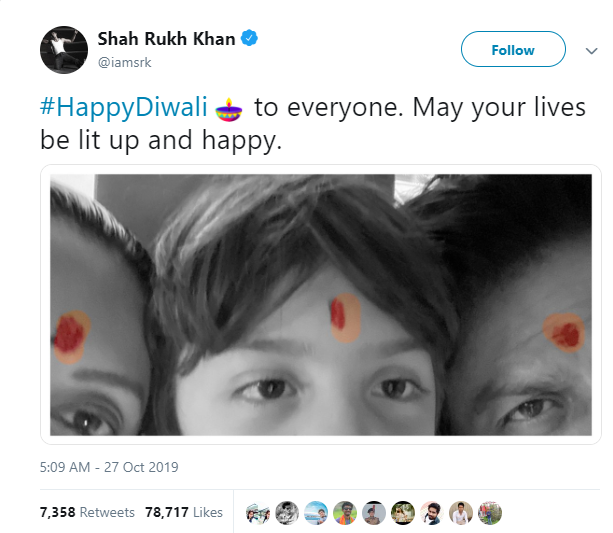
Task: View the 7,358 Retweets list
Action: 87,512
